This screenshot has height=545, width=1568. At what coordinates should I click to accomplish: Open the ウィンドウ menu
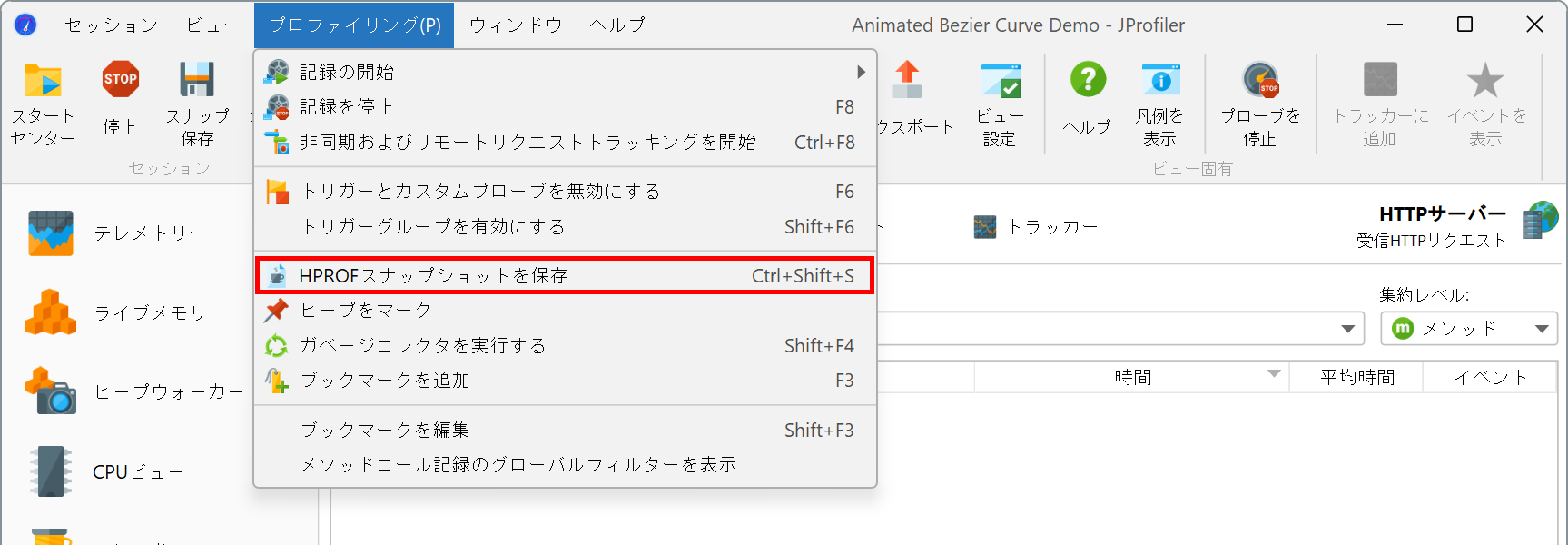pyautogui.click(x=516, y=25)
